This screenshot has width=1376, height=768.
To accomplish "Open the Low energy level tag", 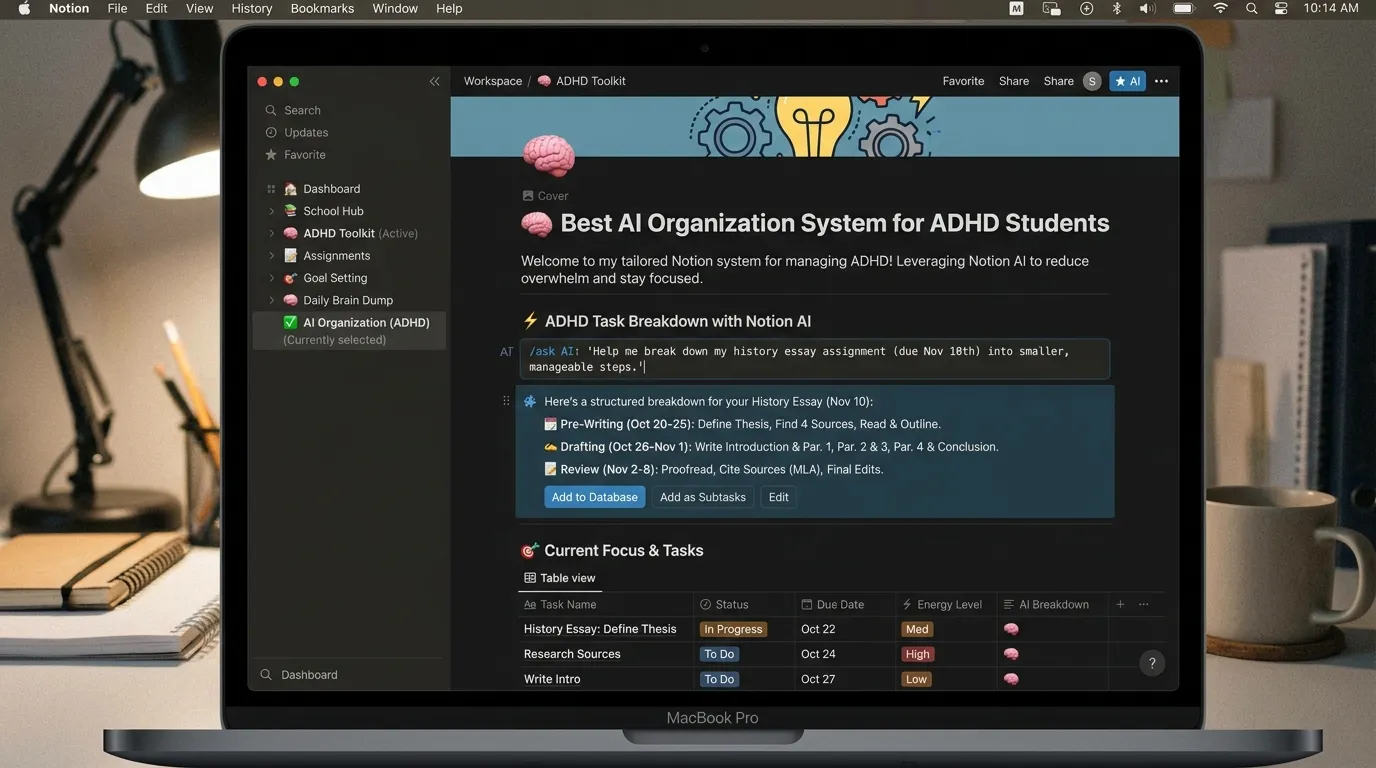I will tap(917, 679).
